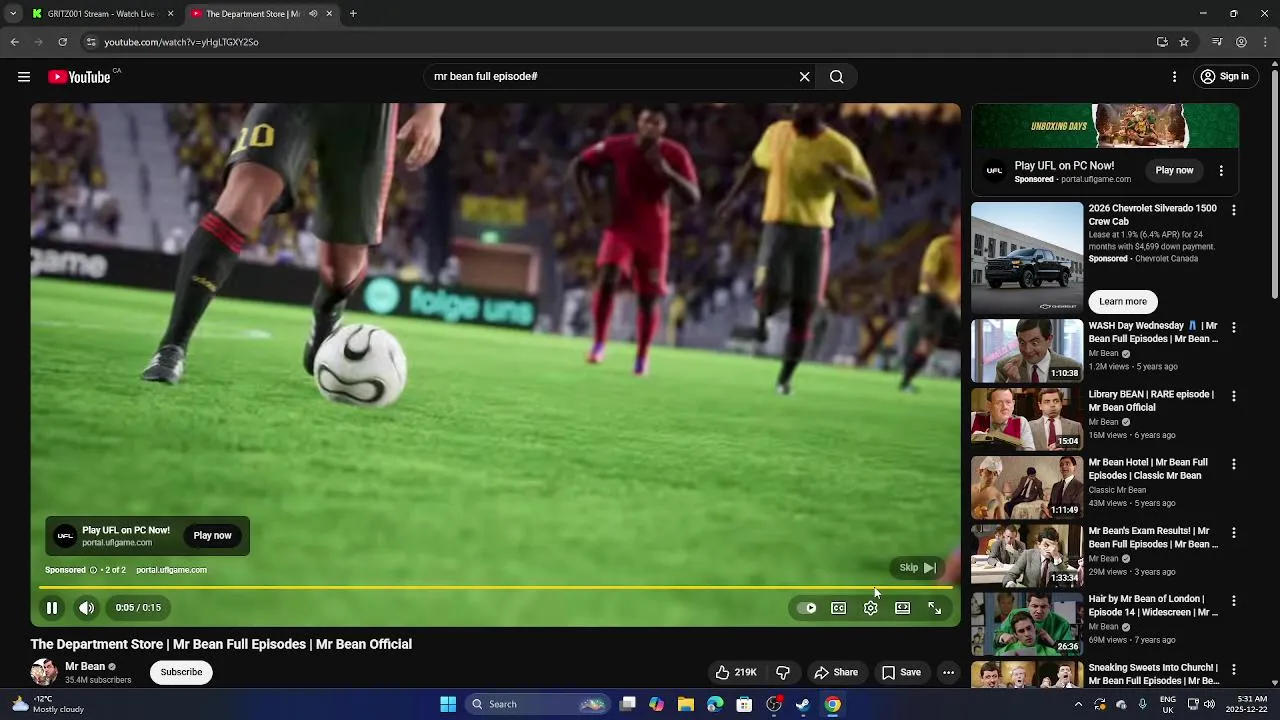Reload the YouTube page
This screenshot has height=720, width=1280.
pos(62,42)
